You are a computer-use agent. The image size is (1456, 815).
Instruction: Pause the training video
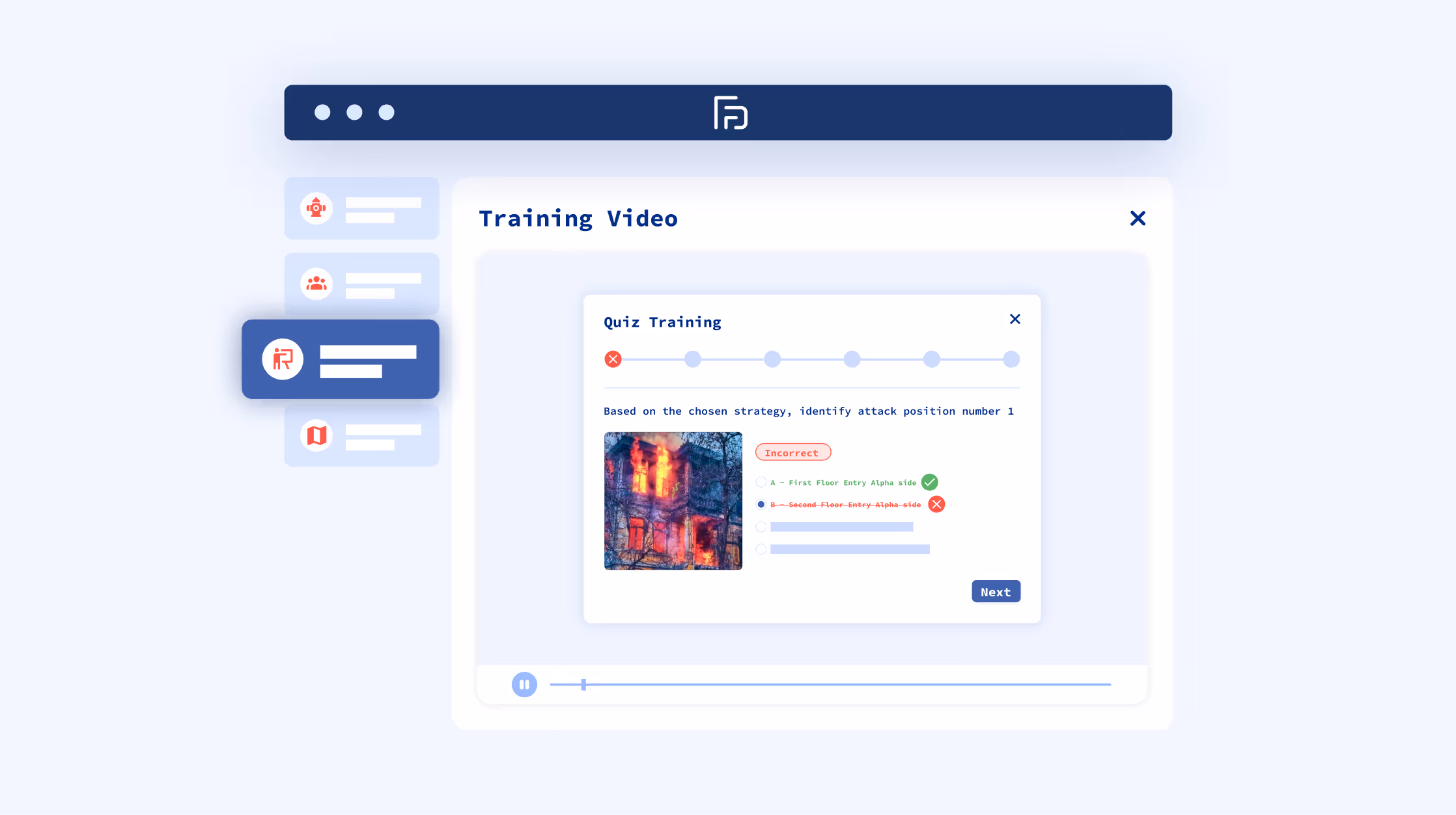524,685
